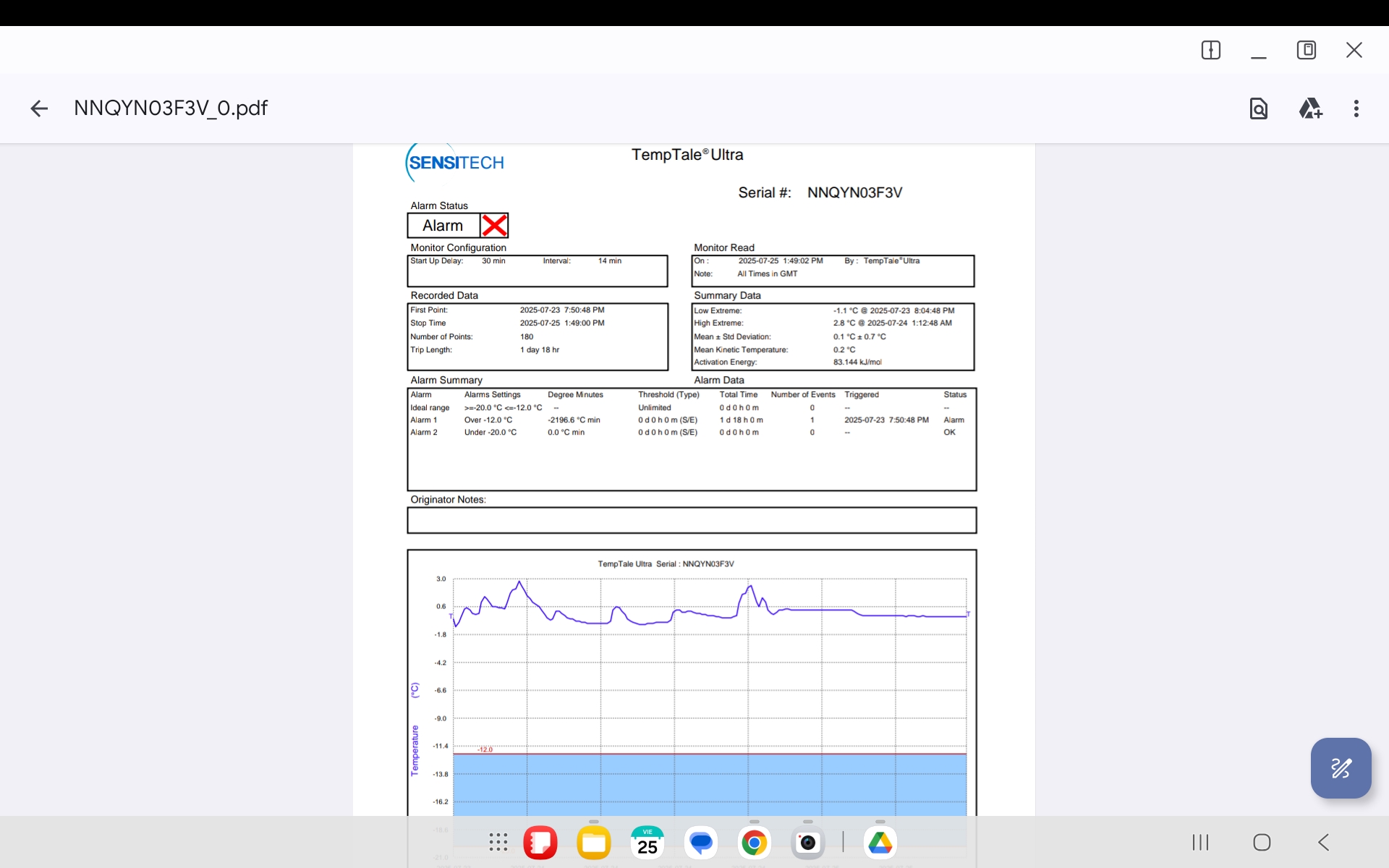Show recent apps with navigation button
The height and width of the screenshot is (868, 1389).
tap(1200, 842)
